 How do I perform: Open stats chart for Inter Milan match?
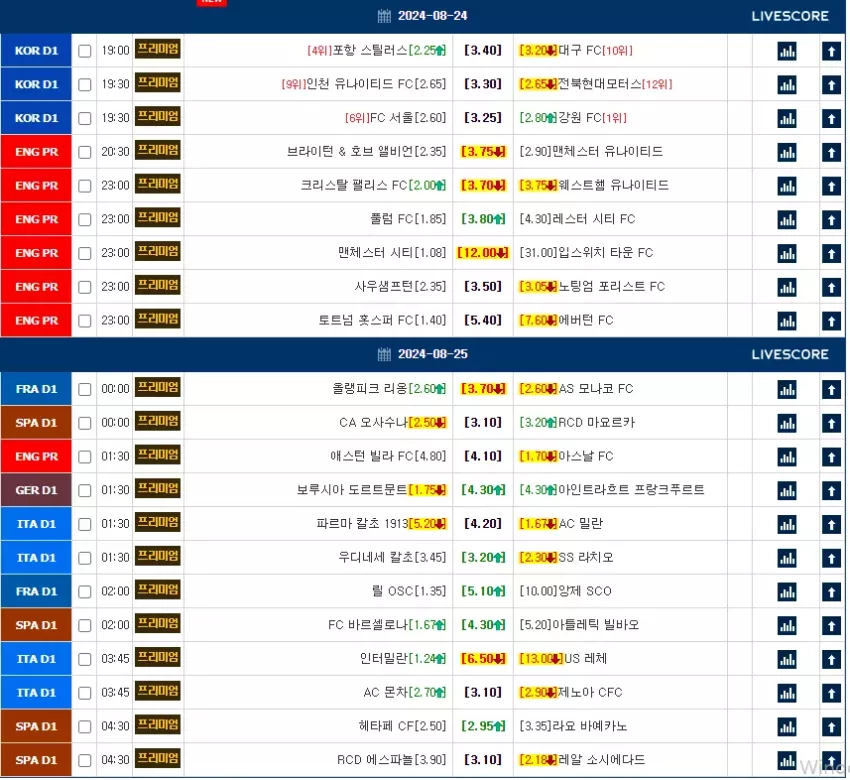[787, 660]
